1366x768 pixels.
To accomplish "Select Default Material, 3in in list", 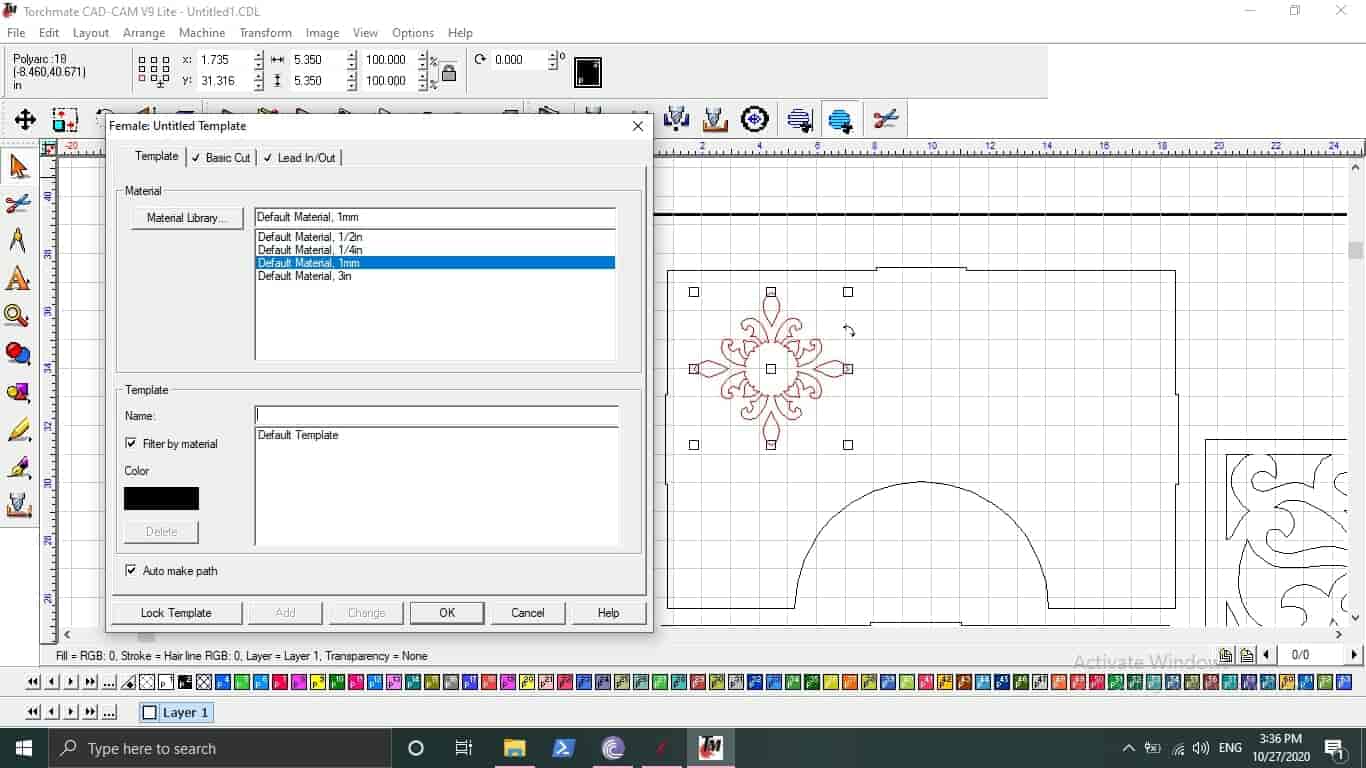I will click(x=435, y=276).
